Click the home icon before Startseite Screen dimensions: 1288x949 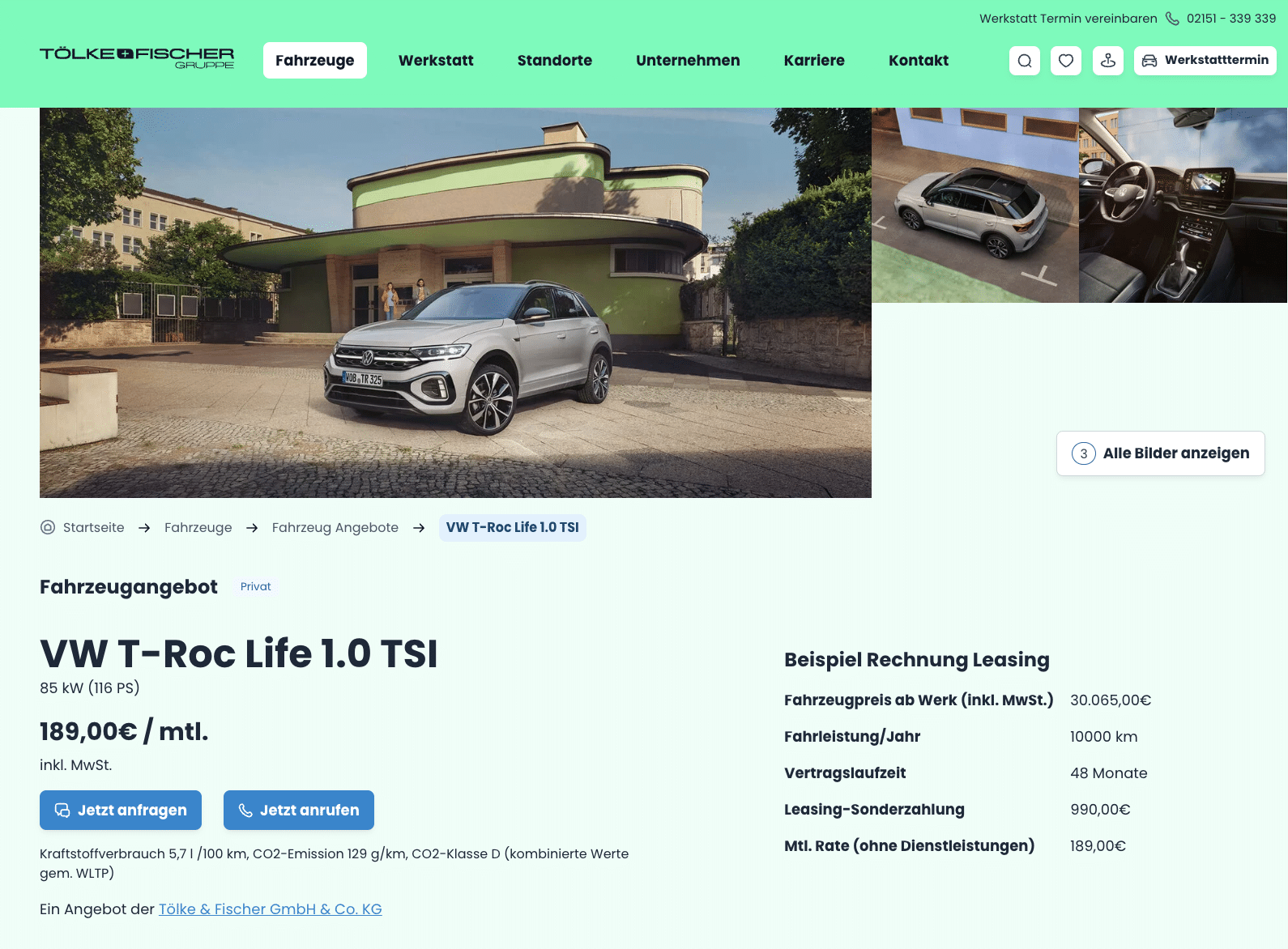pyautogui.click(x=48, y=527)
